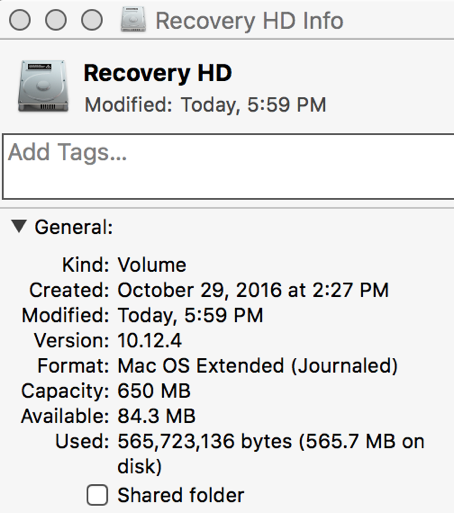The image size is (454, 513).
Task: Close the Recovery HD Info window
Action: pos(20,20)
